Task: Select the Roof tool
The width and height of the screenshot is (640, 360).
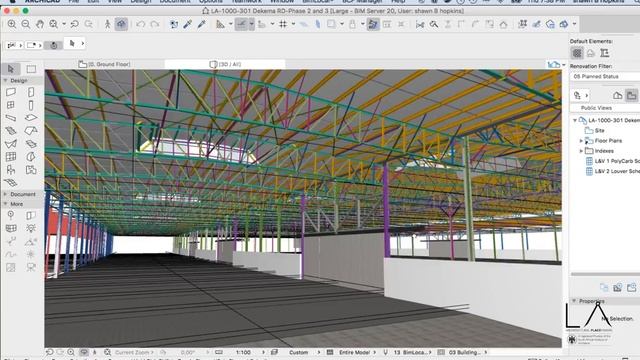Action: coord(31,131)
